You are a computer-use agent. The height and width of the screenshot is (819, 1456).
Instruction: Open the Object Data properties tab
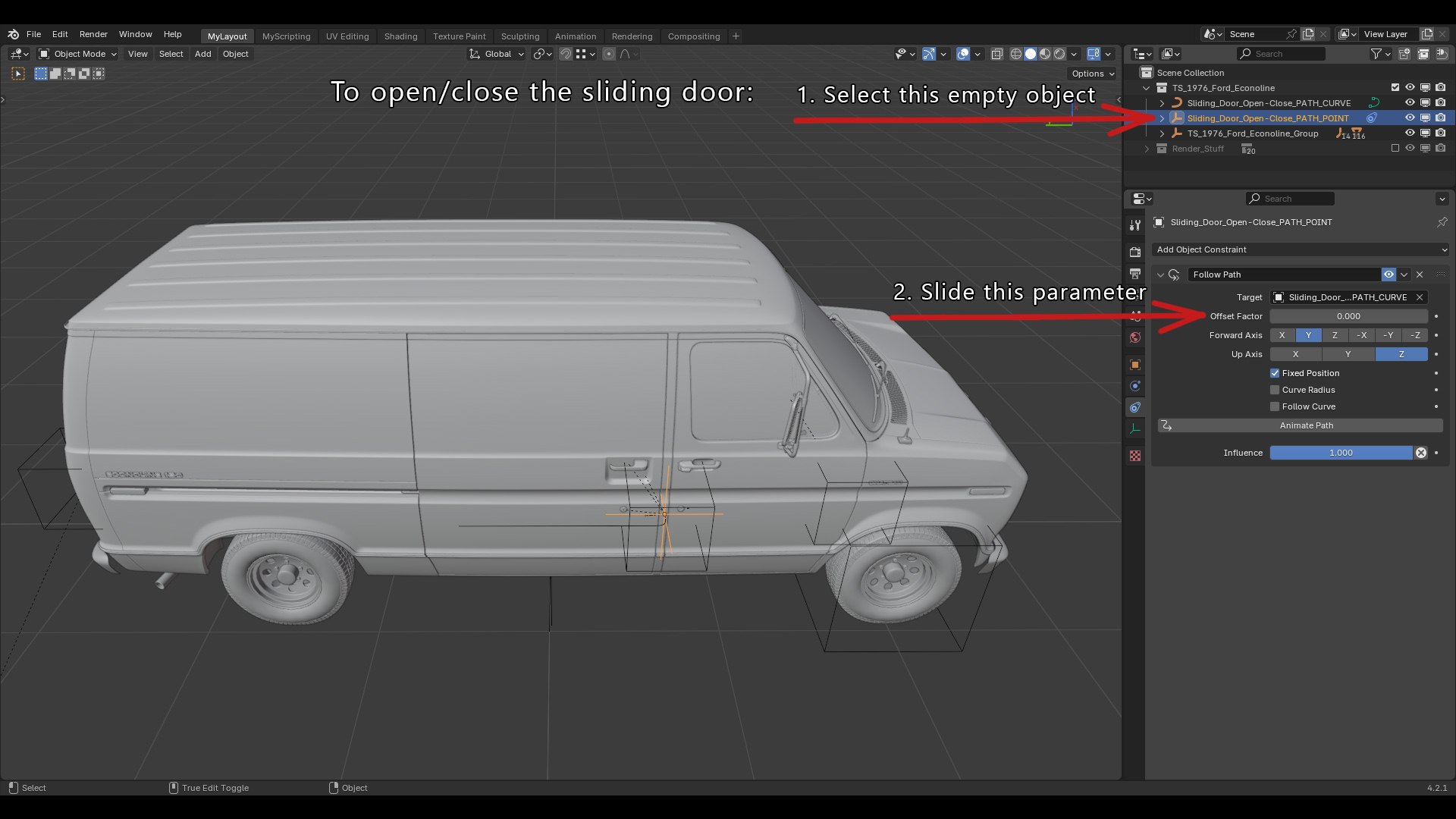tap(1135, 428)
